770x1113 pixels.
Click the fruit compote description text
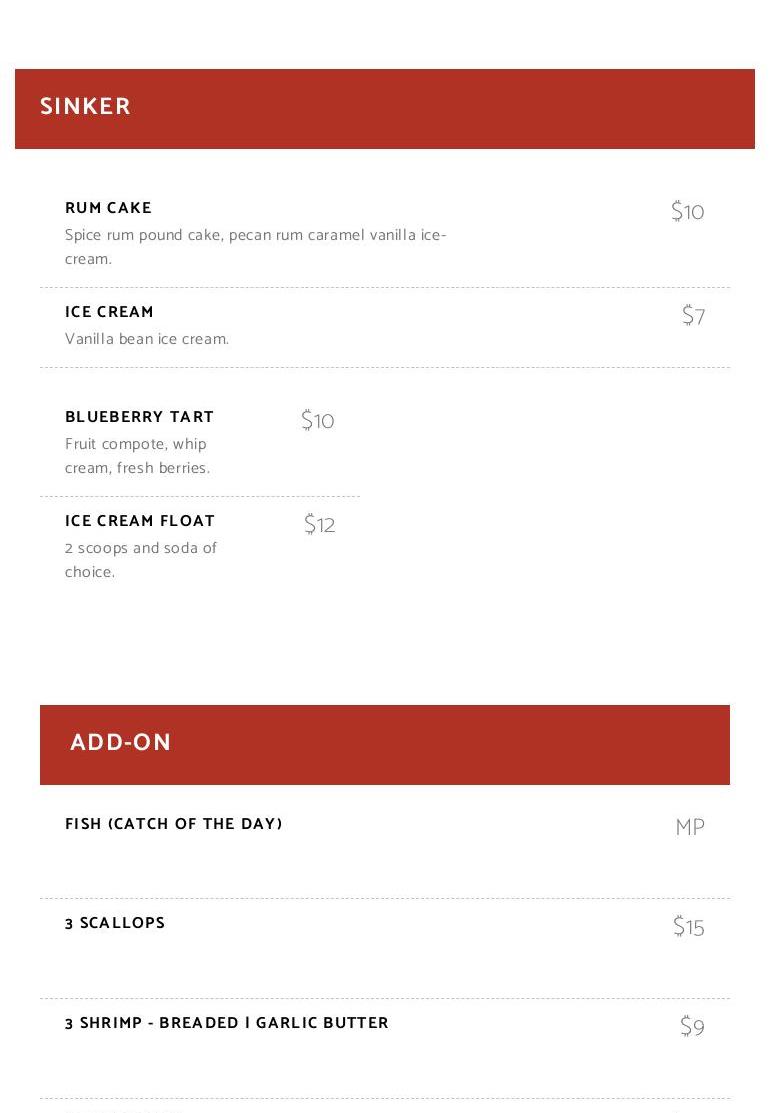tap(137, 456)
